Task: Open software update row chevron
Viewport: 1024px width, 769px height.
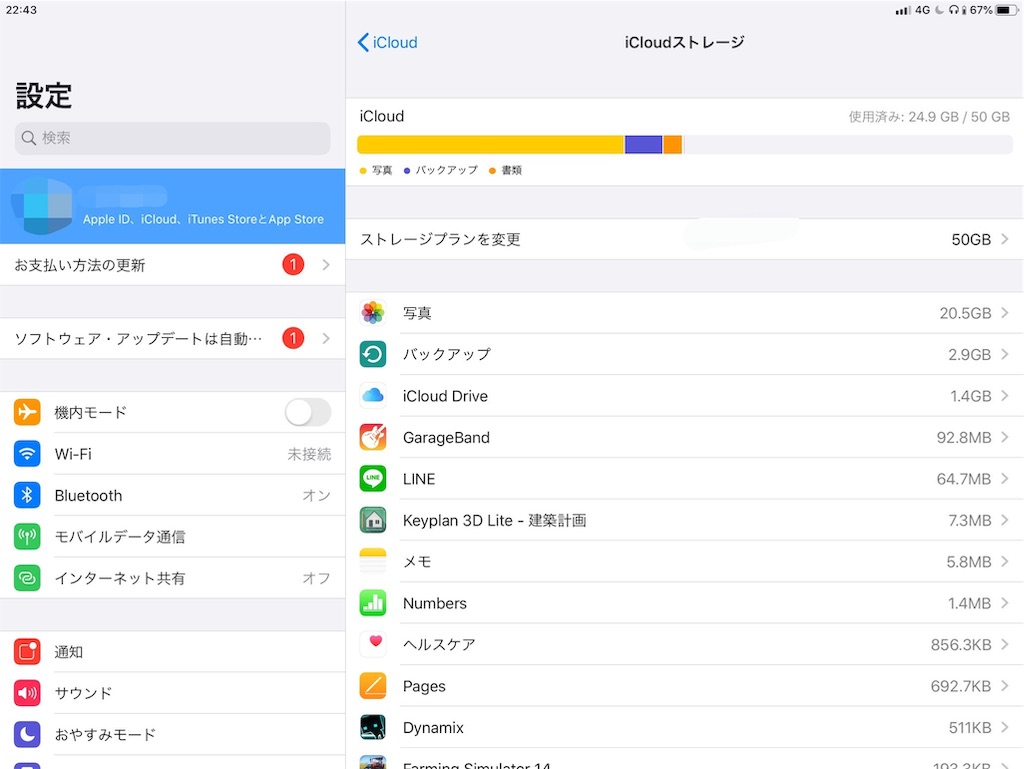Action: (x=326, y=338)
